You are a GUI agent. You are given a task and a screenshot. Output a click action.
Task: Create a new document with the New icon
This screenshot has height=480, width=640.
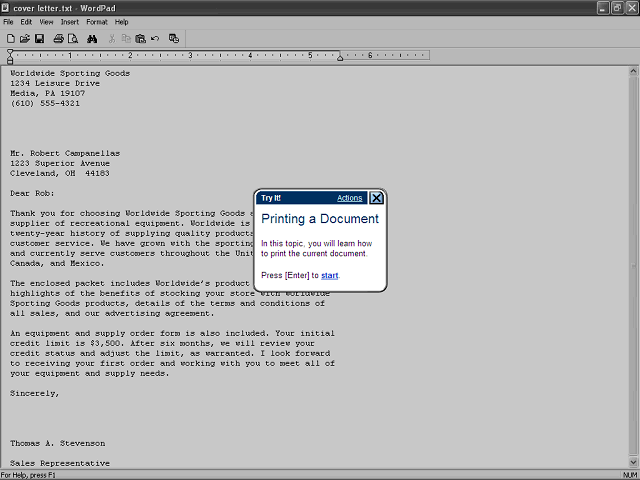(11, 39)
